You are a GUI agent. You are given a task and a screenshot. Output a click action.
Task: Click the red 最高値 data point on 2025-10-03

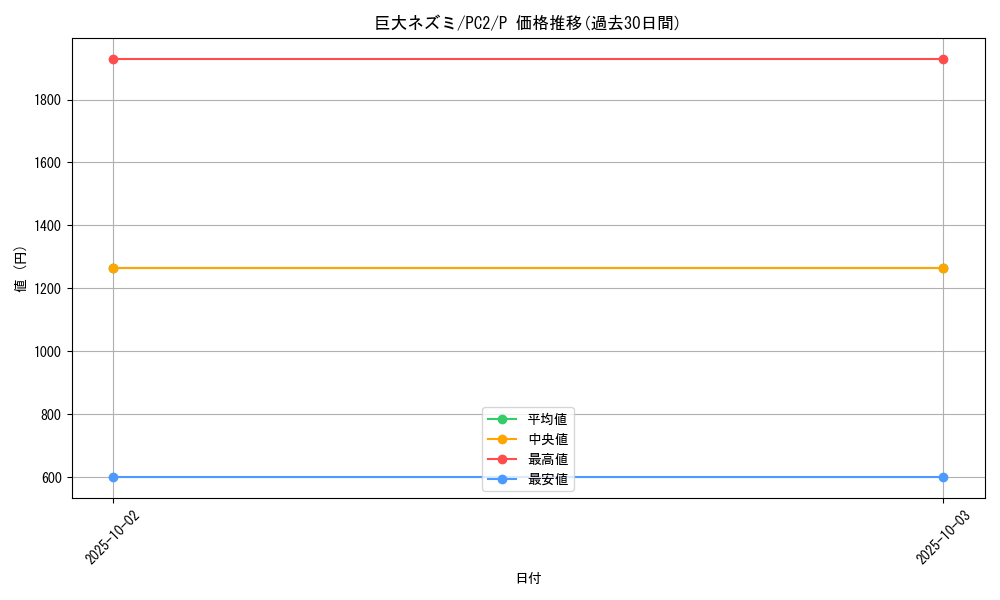point(943,59)
